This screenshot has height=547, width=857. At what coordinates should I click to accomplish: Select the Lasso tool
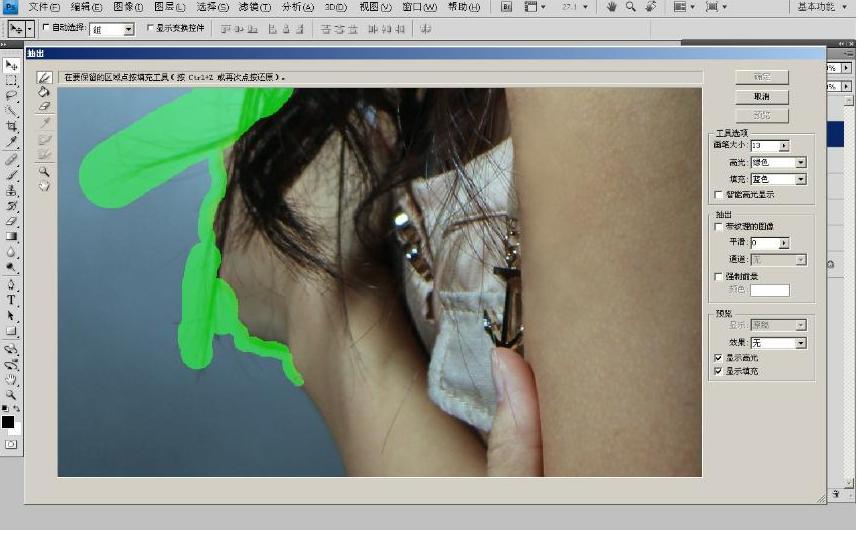(11, 96)
